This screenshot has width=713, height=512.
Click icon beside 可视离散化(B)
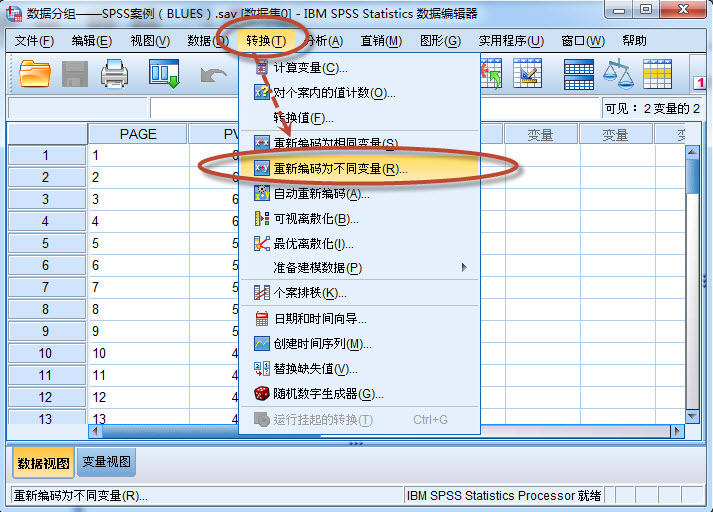click(261, 219)
